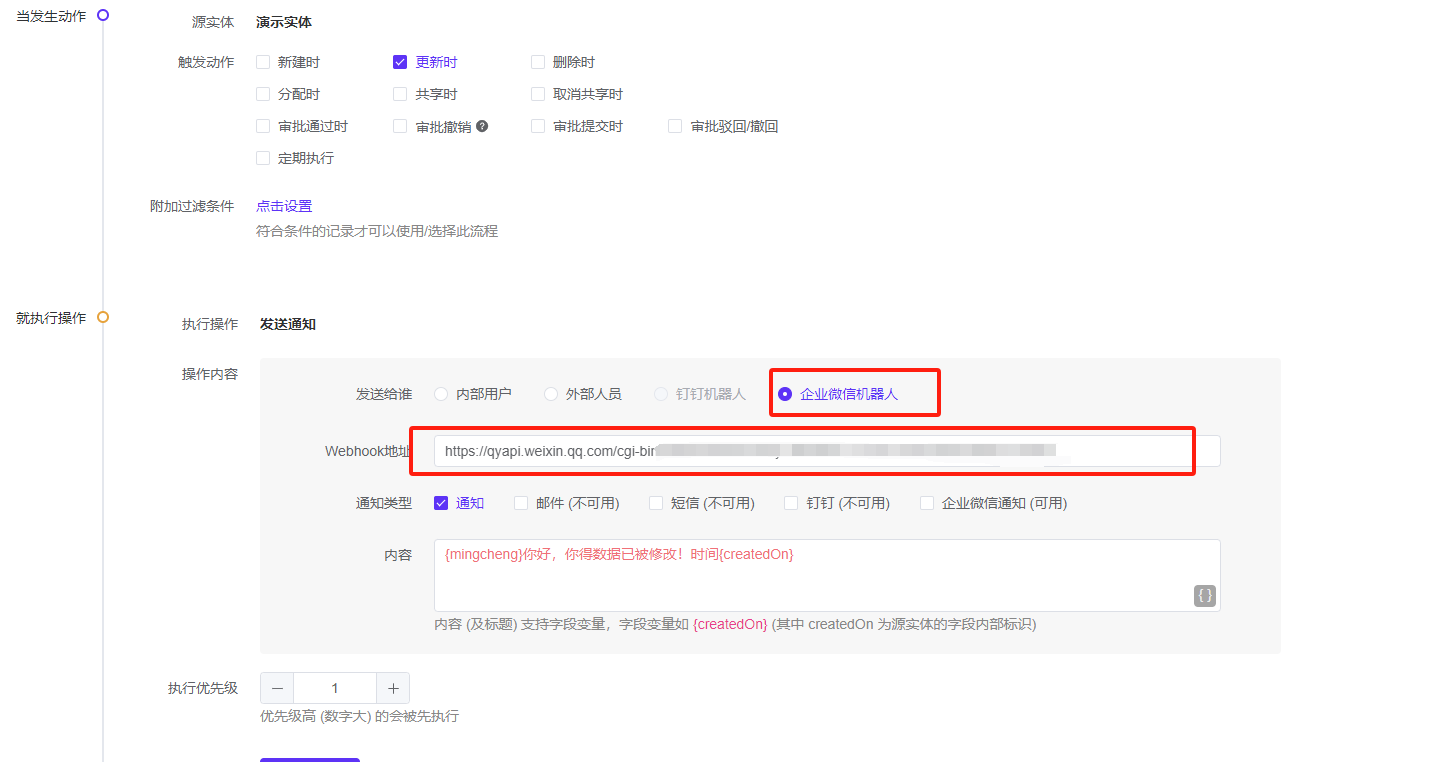
Task: Uncheck the 更新时 trigger checkbox
Action: tap(400, 62)
